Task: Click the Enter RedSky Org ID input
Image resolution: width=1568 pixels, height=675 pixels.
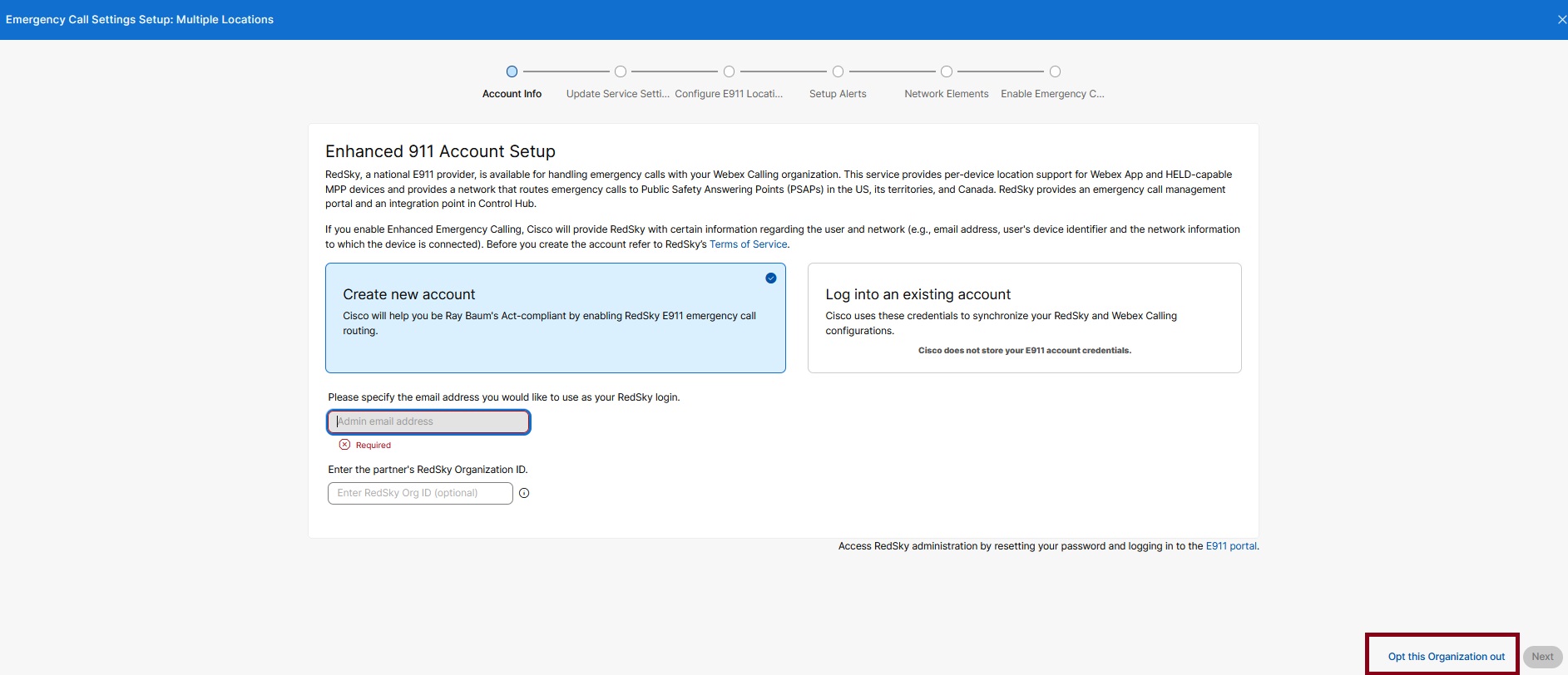Action: pyautogui.click(x=420, y=493)
